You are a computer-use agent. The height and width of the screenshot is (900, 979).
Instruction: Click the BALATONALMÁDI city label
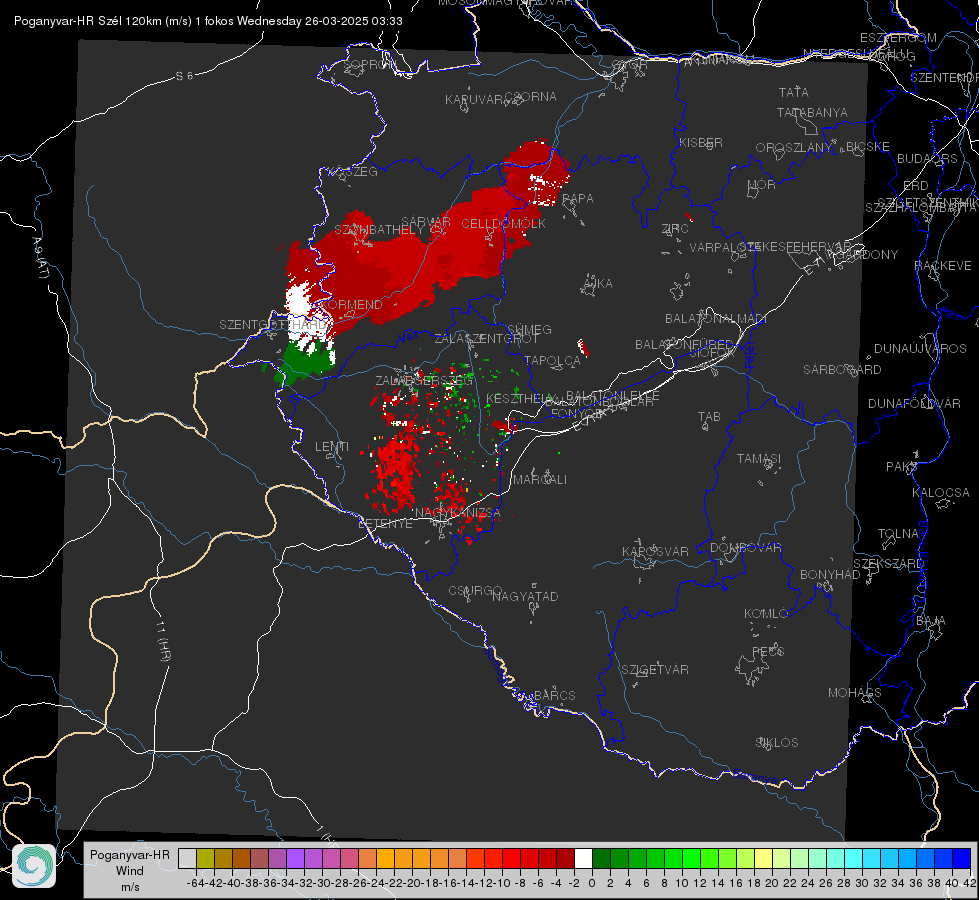(x=716, y=319)
